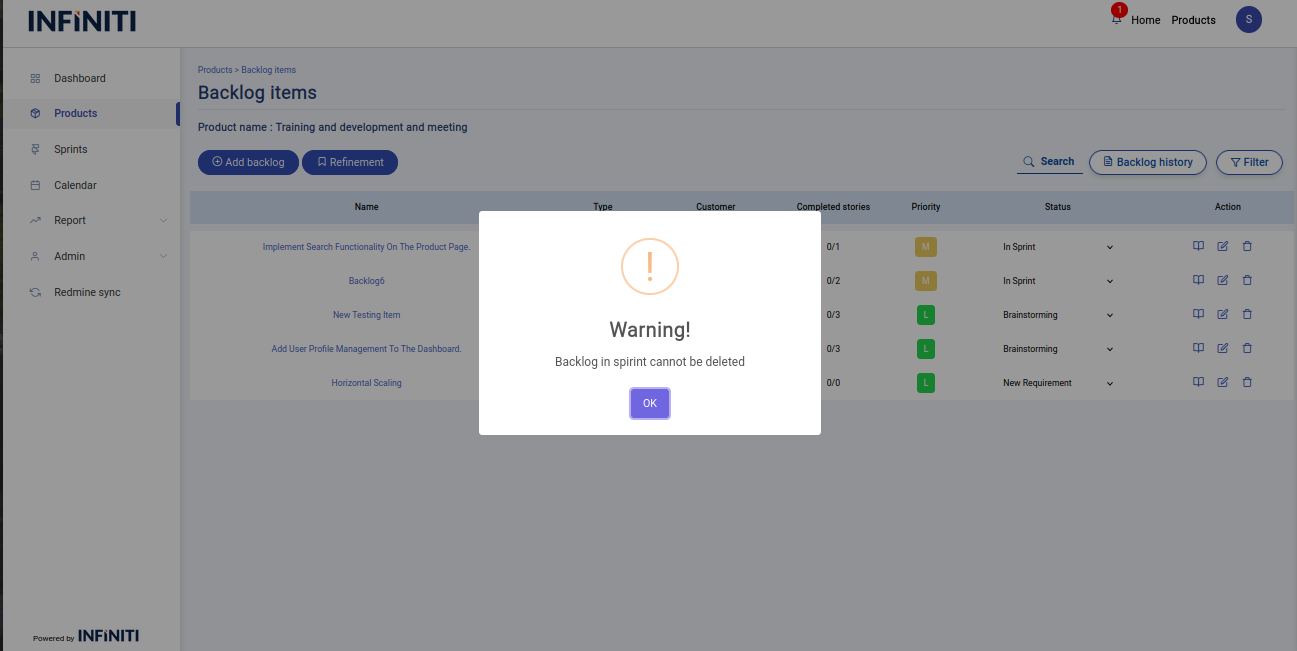This screenshot has width=1297, height=651.
Task: Open the book icon for the Backlog6 row
Action: tap(1198, 280)
